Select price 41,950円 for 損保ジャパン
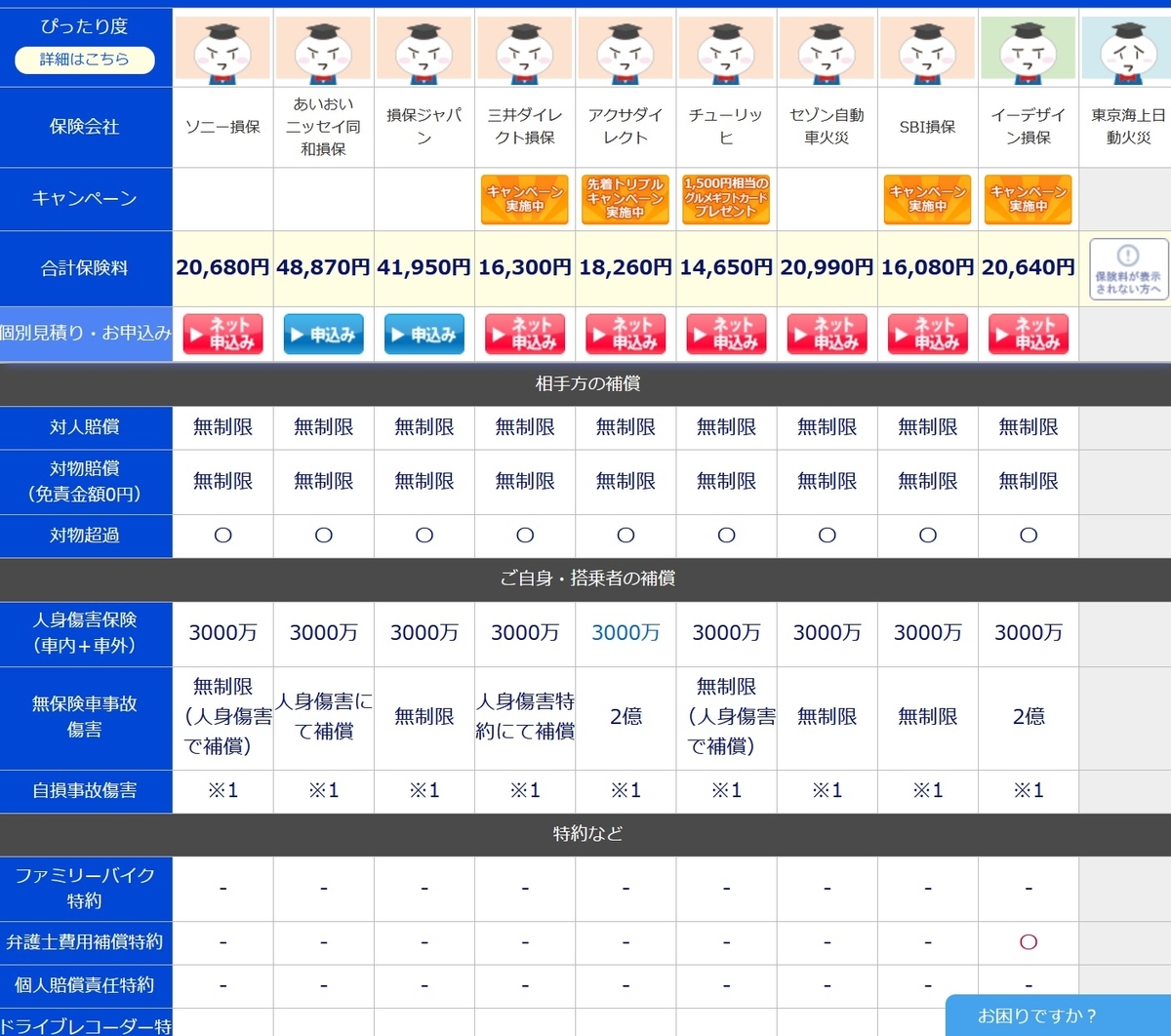 click(x=424, y=267)
